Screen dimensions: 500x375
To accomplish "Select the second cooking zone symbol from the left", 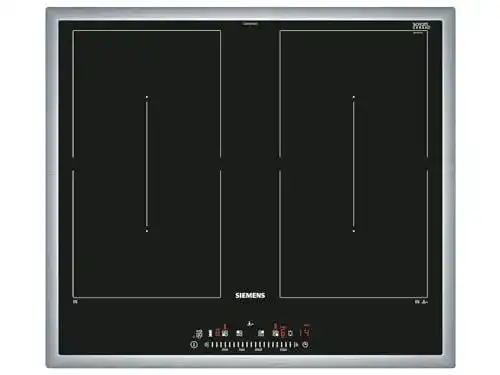I will pyautogui.click(x=239, y=333).
